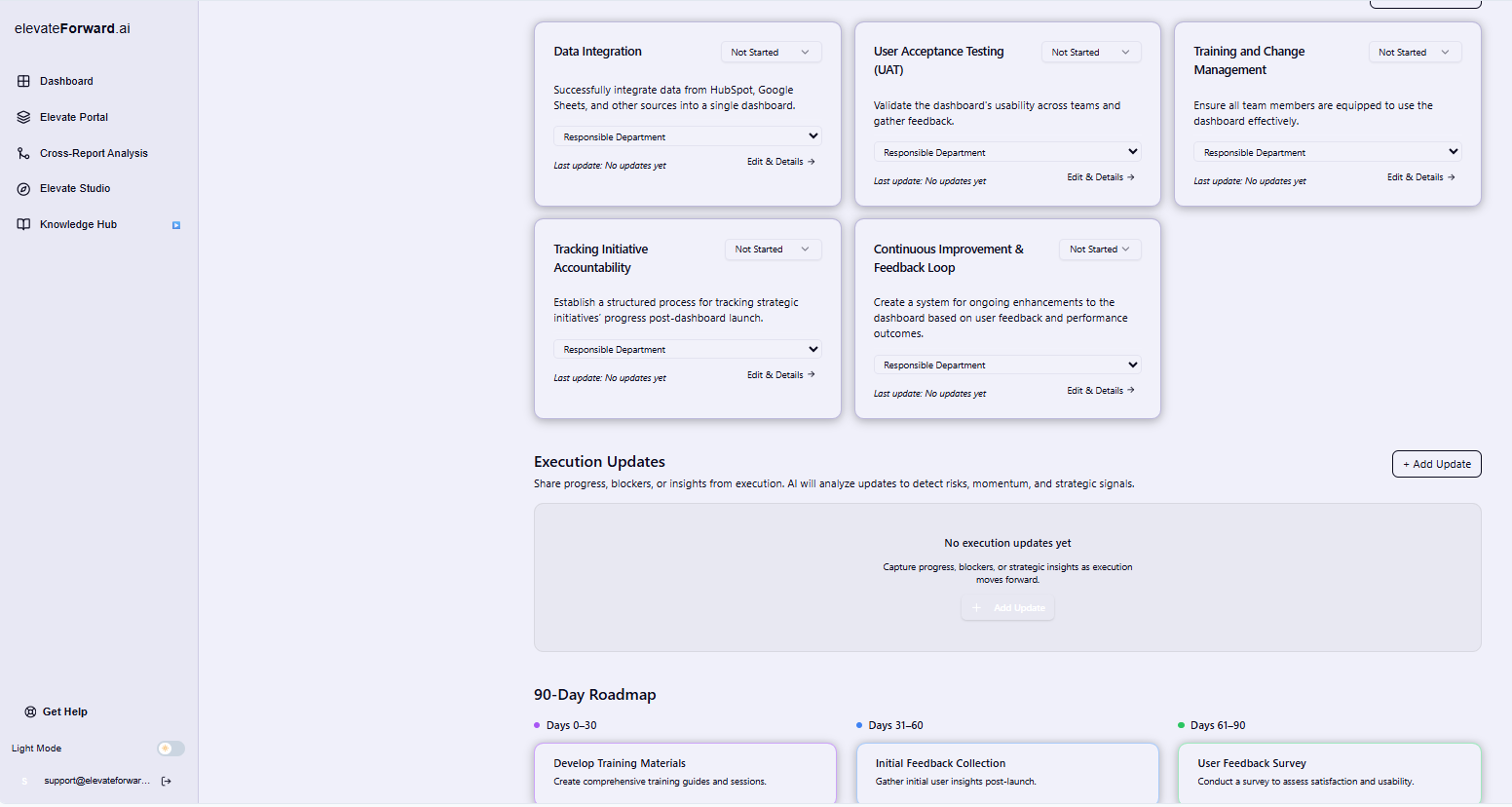Open Elevate Portal via its stacked layers icon
This screenshot has width=1512, height=807.
pyautogui.click(x=23, y=117)
